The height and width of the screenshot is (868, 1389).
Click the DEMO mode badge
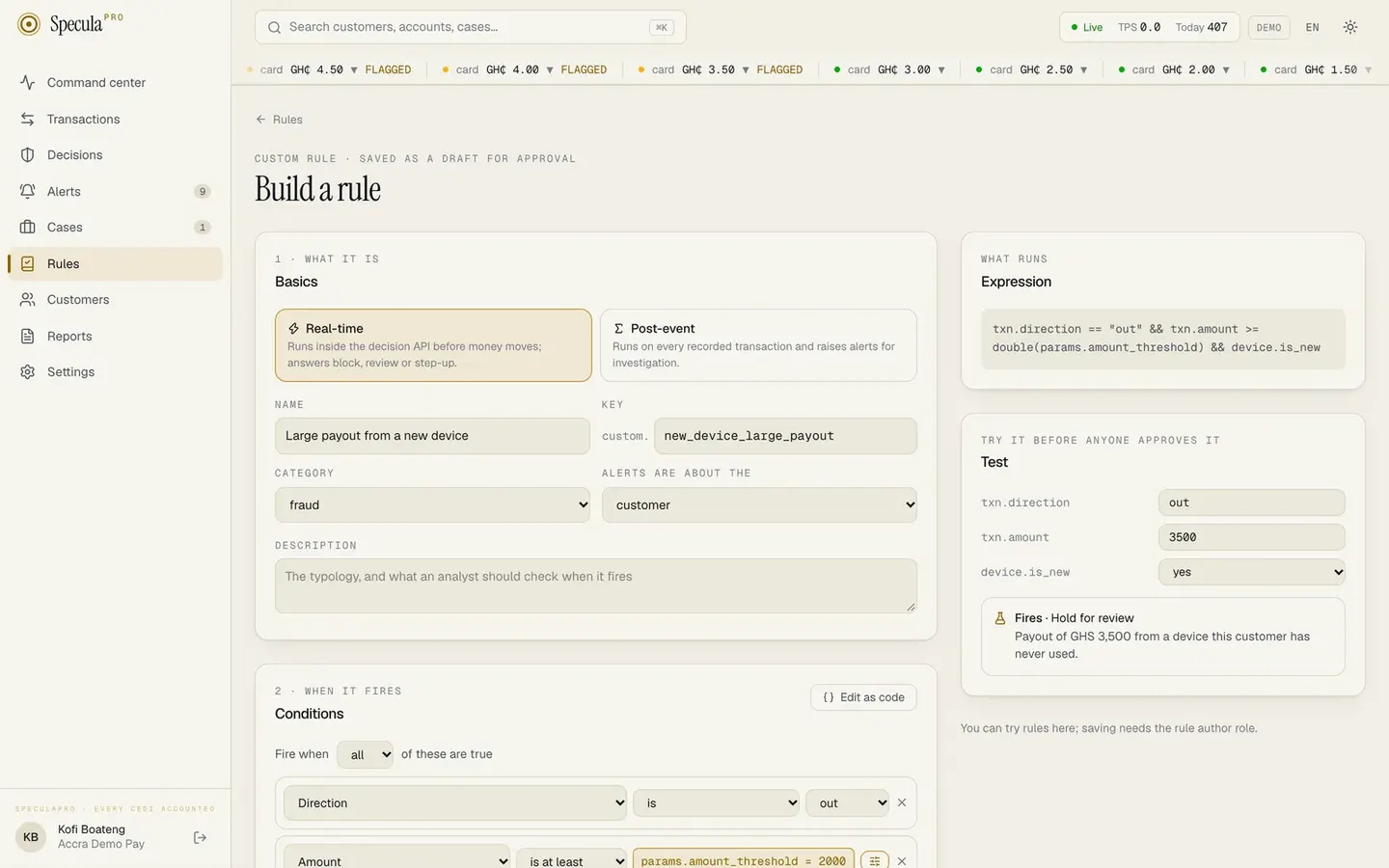(1268, 27)
